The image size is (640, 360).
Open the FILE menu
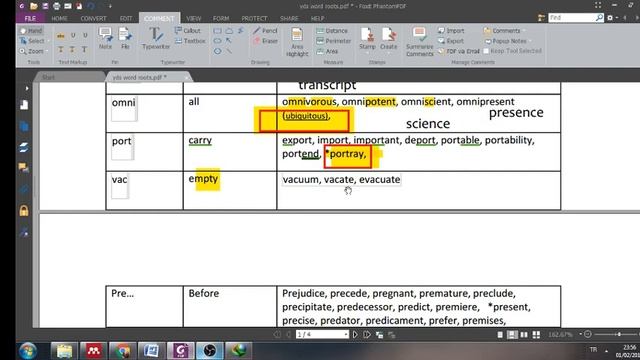coord(30,18)
